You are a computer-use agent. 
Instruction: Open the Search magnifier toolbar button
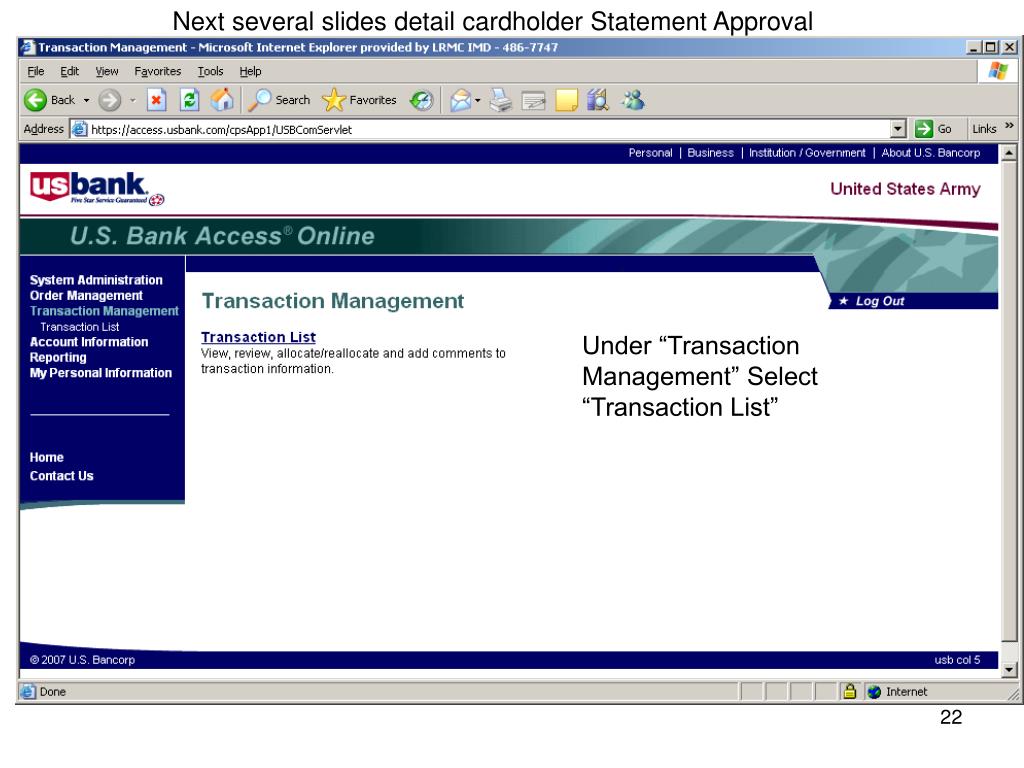coord(279,100)
